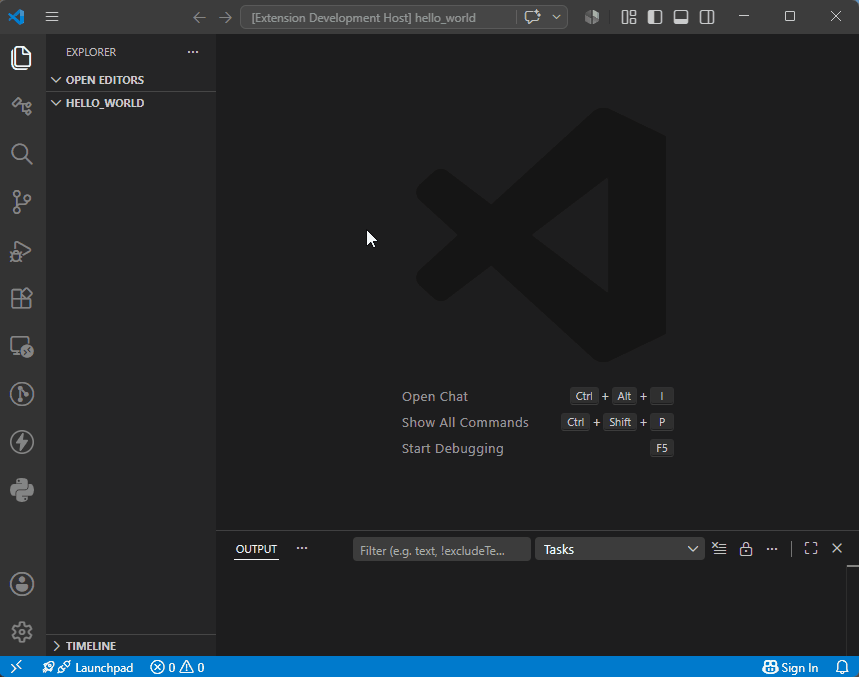Viewport: 859px width, 677px height.
Task: Click the Open Chat shortcut hint
Action: tap(435, 397)
